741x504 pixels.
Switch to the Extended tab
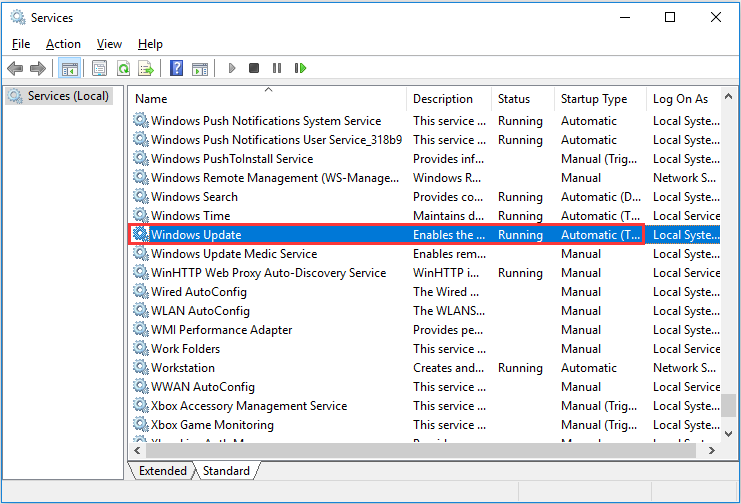[x=162, y=471]
